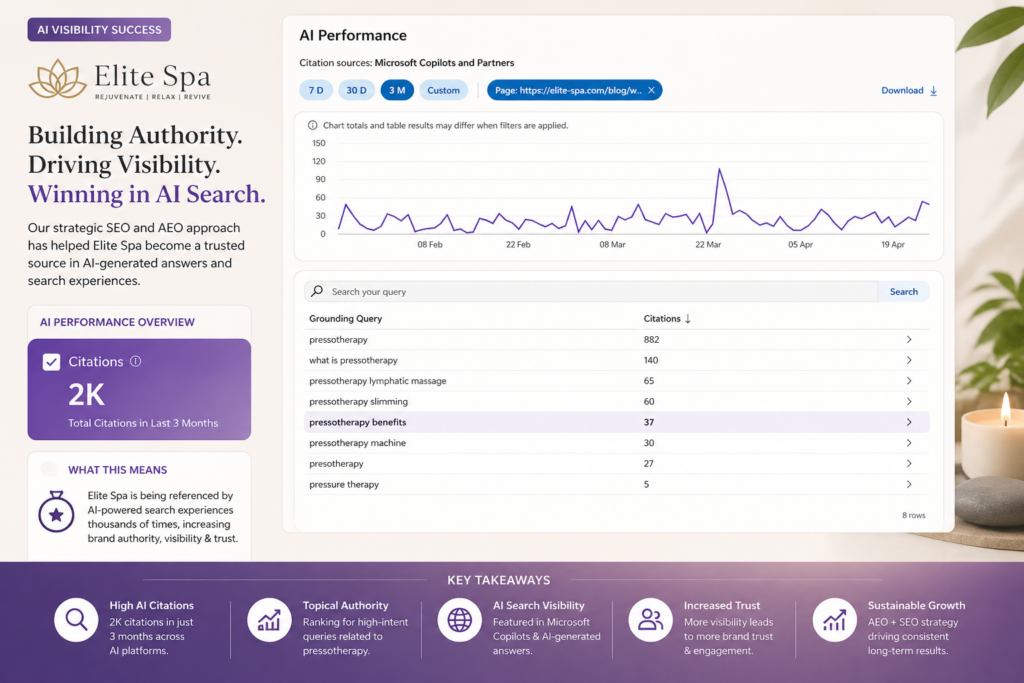Click the WHAT THIS MEANS heading
Screen dimensions: 1024x683
(118, 469)
